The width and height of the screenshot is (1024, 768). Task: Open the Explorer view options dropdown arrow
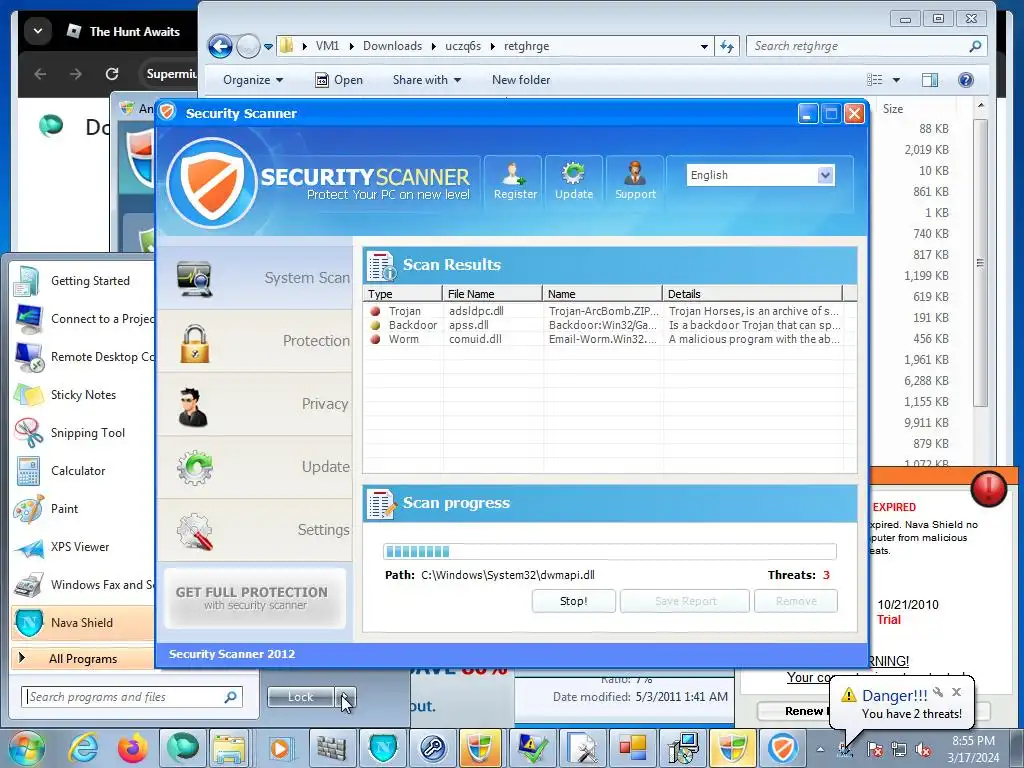[896, 80]
